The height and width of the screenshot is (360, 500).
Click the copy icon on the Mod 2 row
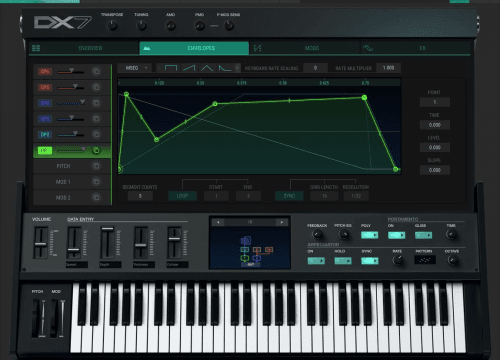(x=96, y=198)
